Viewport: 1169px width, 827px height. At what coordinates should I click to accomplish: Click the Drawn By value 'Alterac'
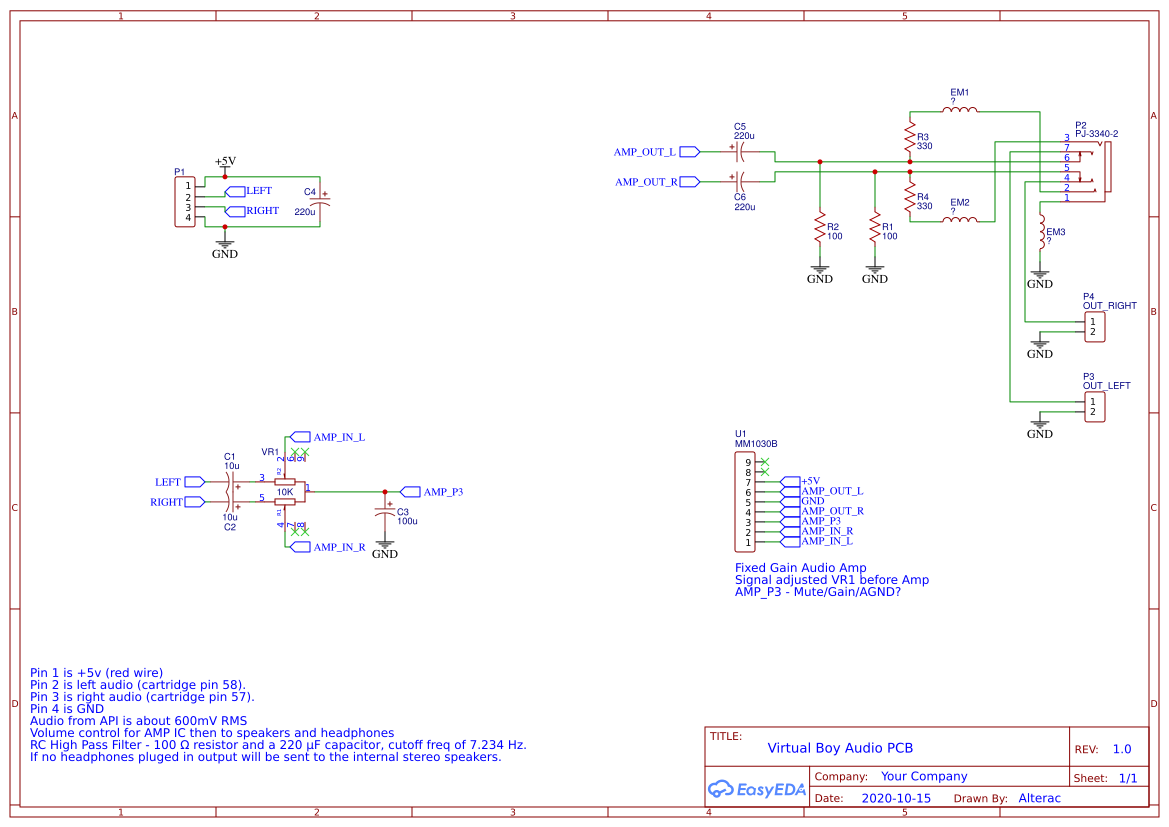click(x=1039, y=798)
